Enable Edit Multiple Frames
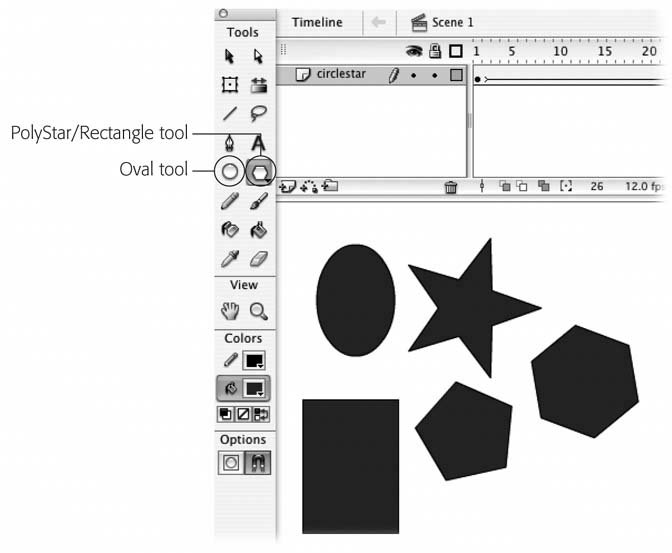Viewport: 672px width, 553px height. tap(544, 186)
